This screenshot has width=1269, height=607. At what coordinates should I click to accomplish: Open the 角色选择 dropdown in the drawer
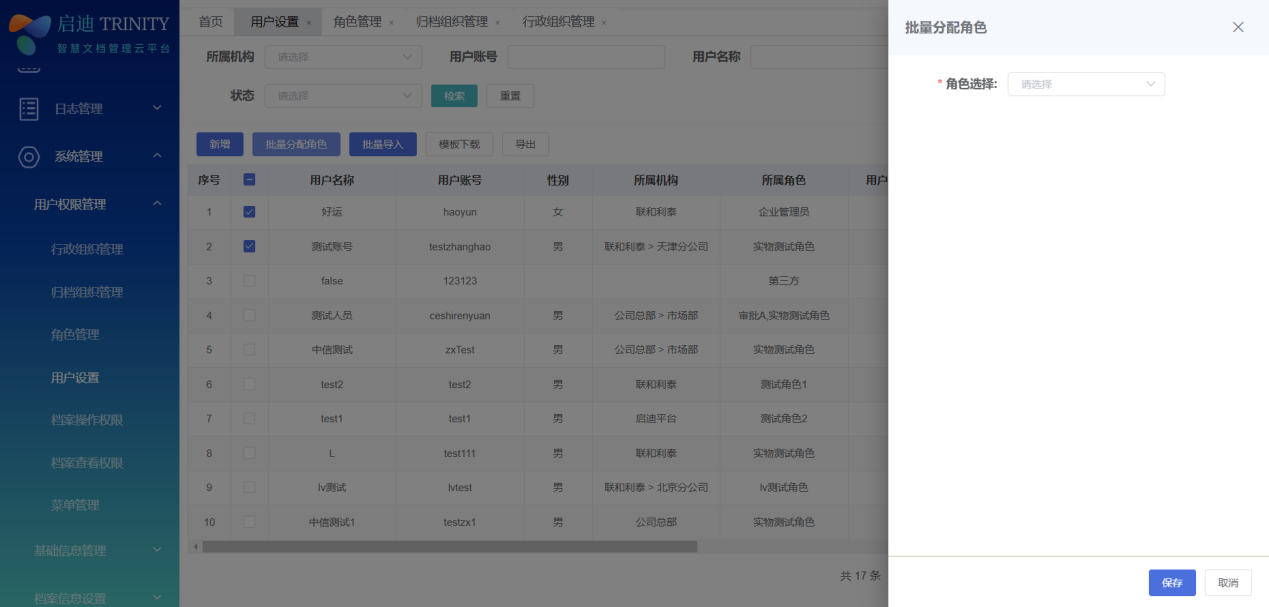(1086, 84)
